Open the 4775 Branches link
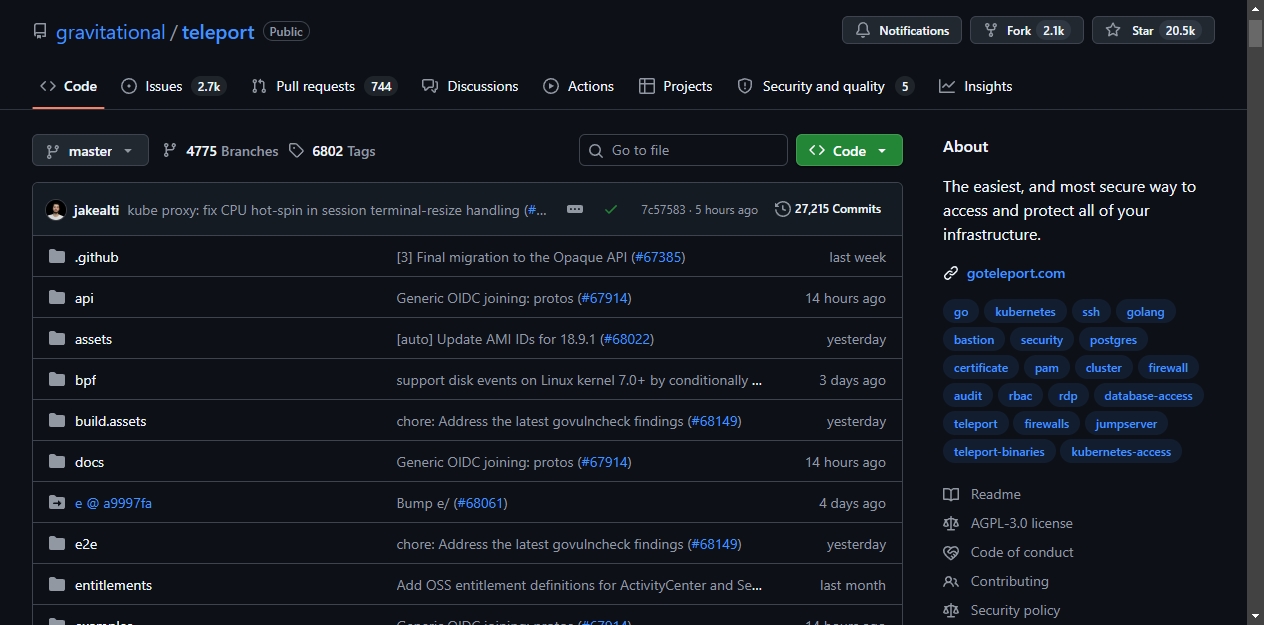Image resolution: width=1264 pixels, height=625 pixels. [220, 151]
